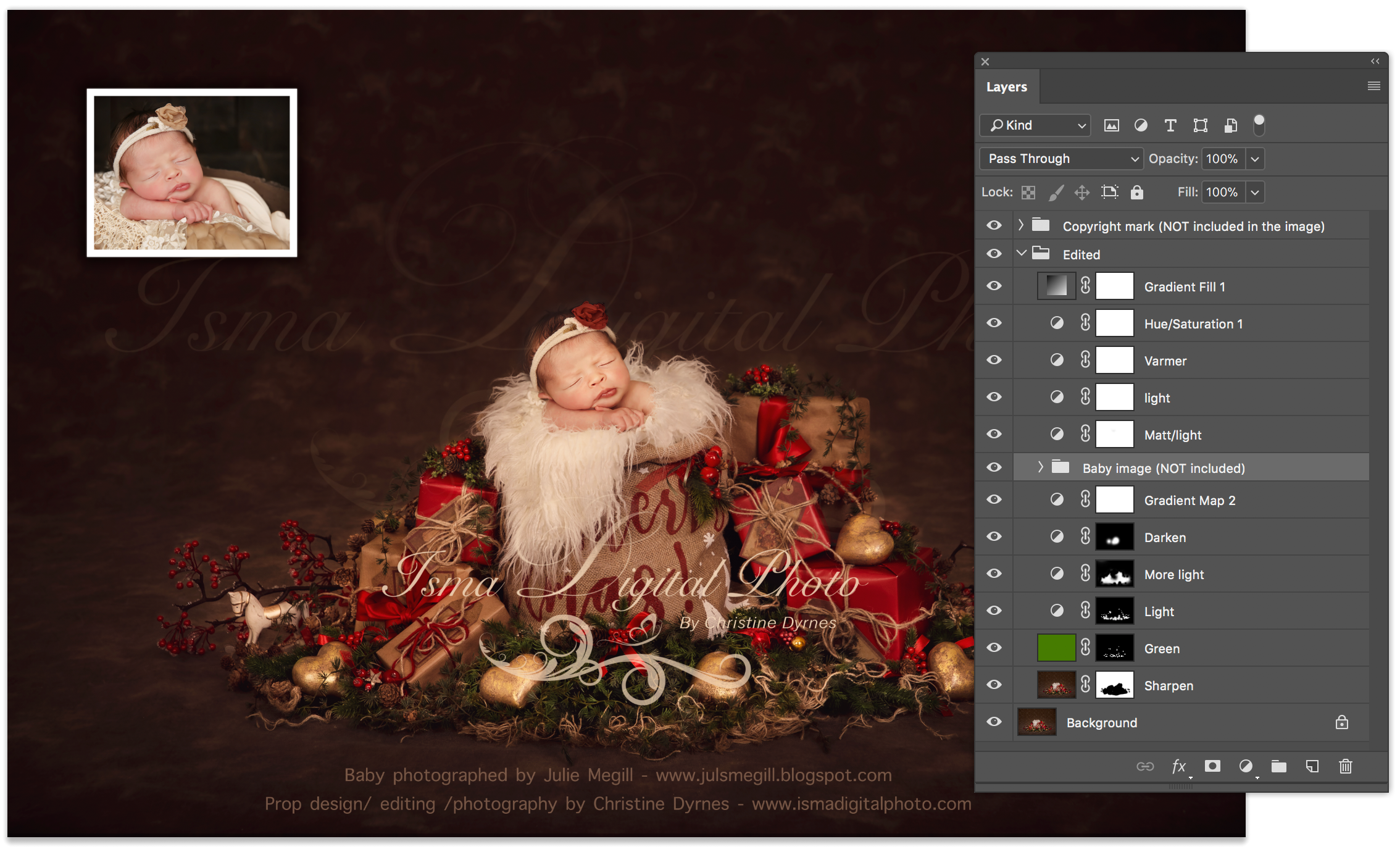
Task: Toggle visibility of Gradient Fill 1
Action: pyautogui.click(x=994, y=286)
